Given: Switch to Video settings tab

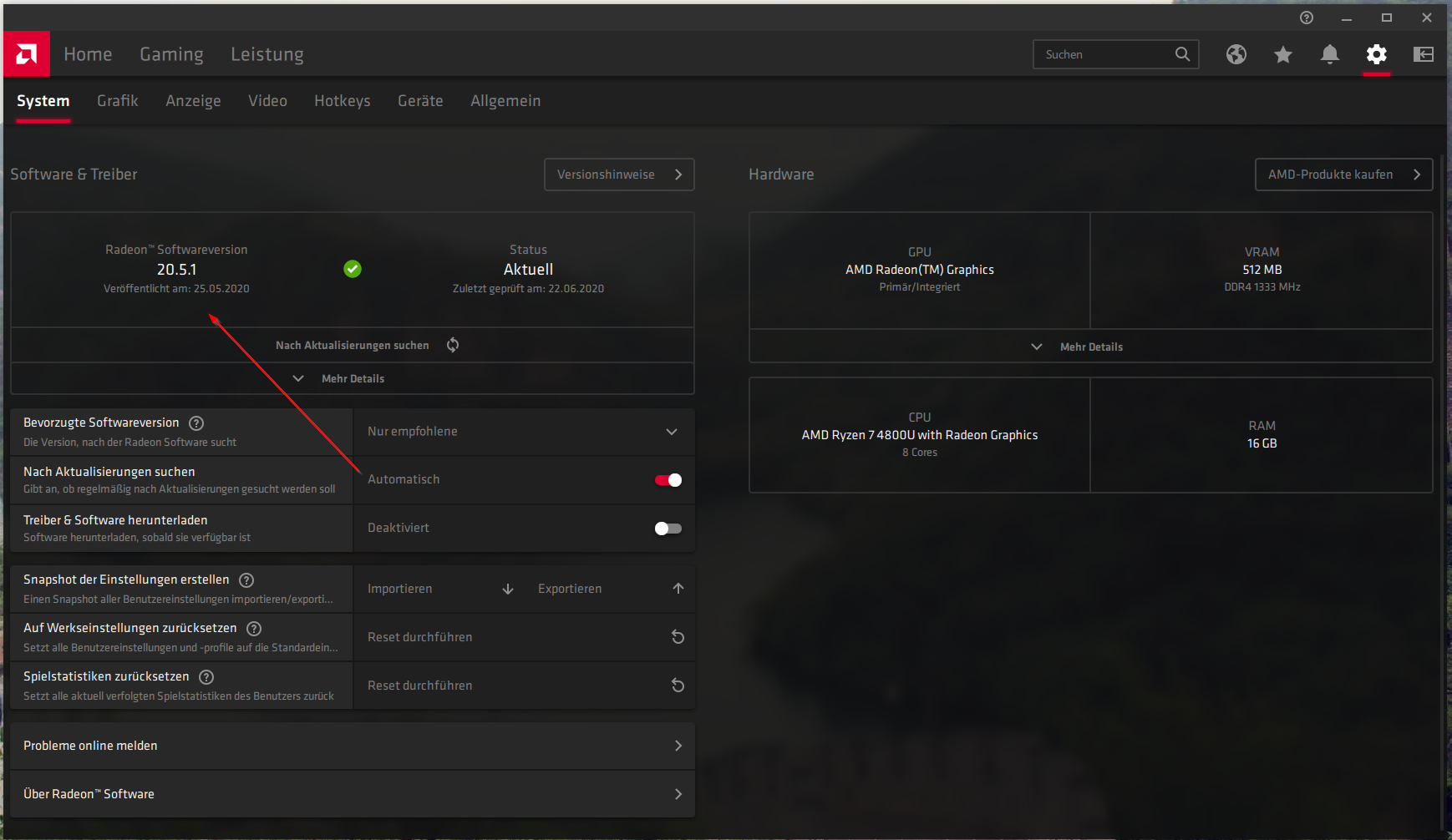Looking at the screenshot, I should point(267,101).
